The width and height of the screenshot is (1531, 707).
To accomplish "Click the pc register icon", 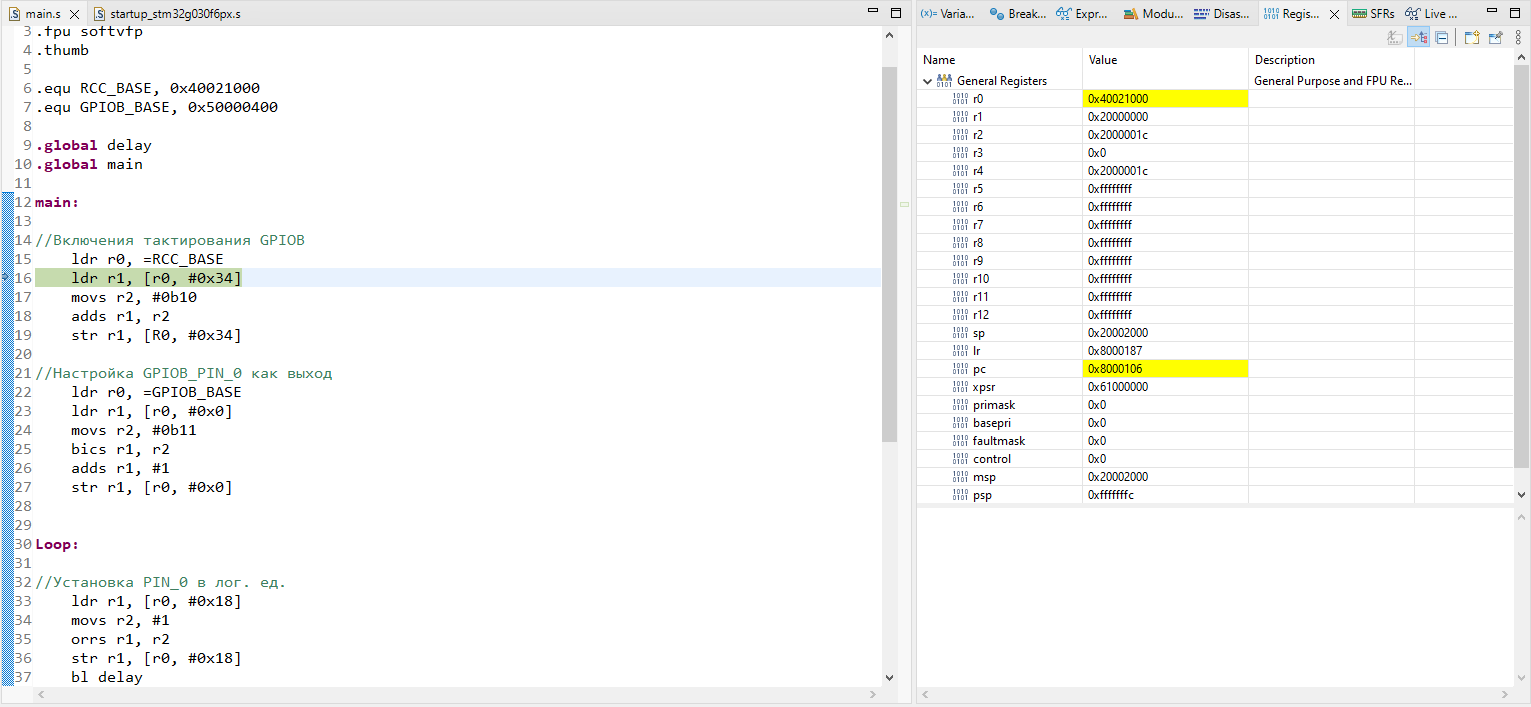I will (x=960, y=369).
